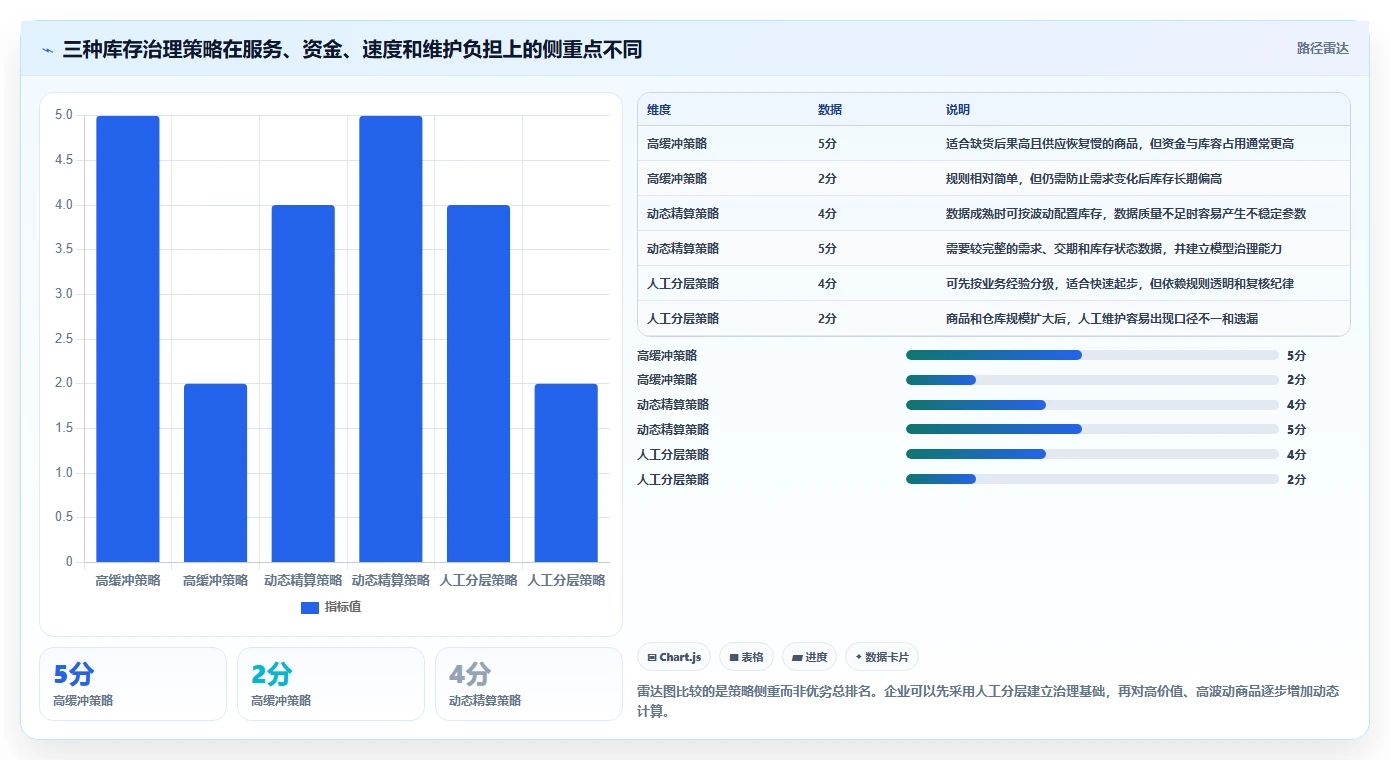Viewport: 1390px width, 760px height.
Task: Click the 5分 高缓冲策略 summary card
Action: coord(133,684)
